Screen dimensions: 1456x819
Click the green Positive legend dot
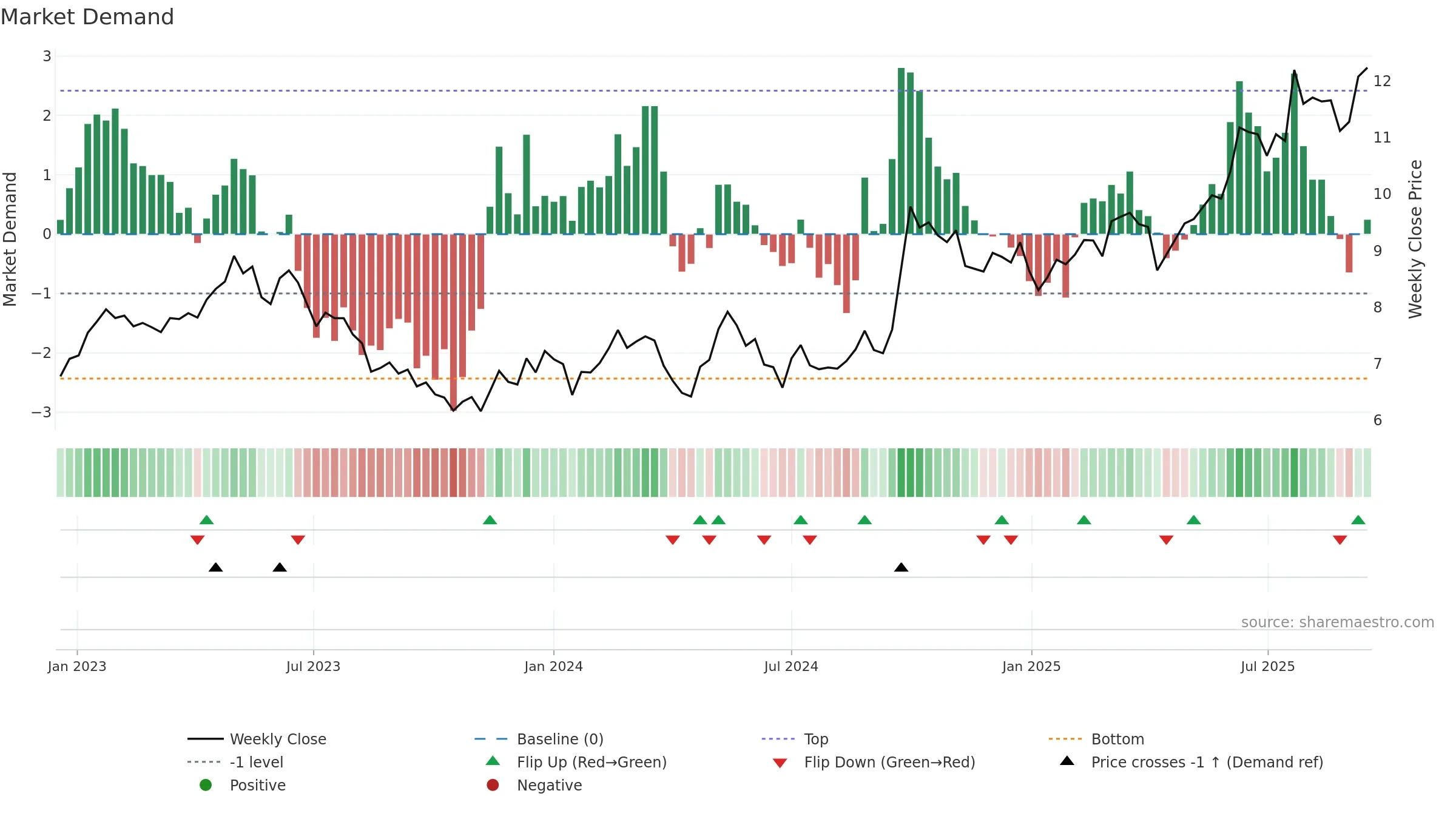tap(206, 785)
